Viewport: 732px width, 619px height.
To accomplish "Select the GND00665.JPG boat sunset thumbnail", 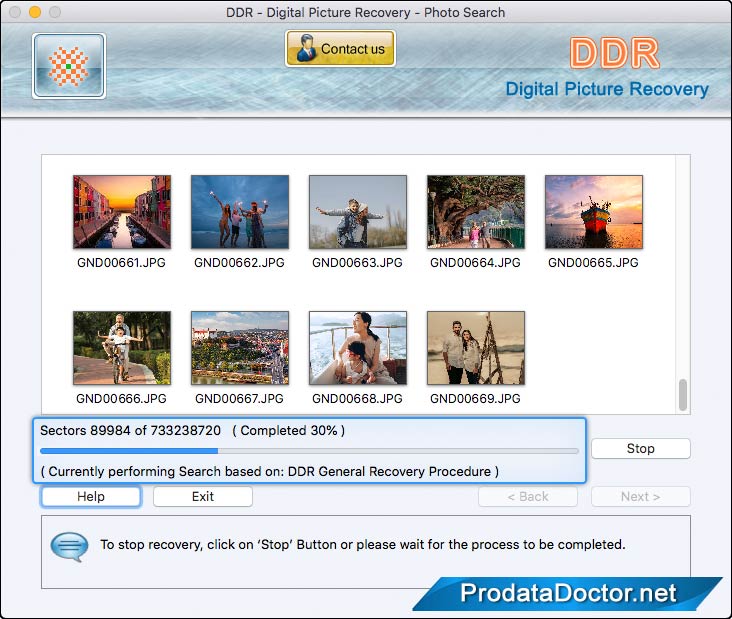I will [x=594, y=212].
